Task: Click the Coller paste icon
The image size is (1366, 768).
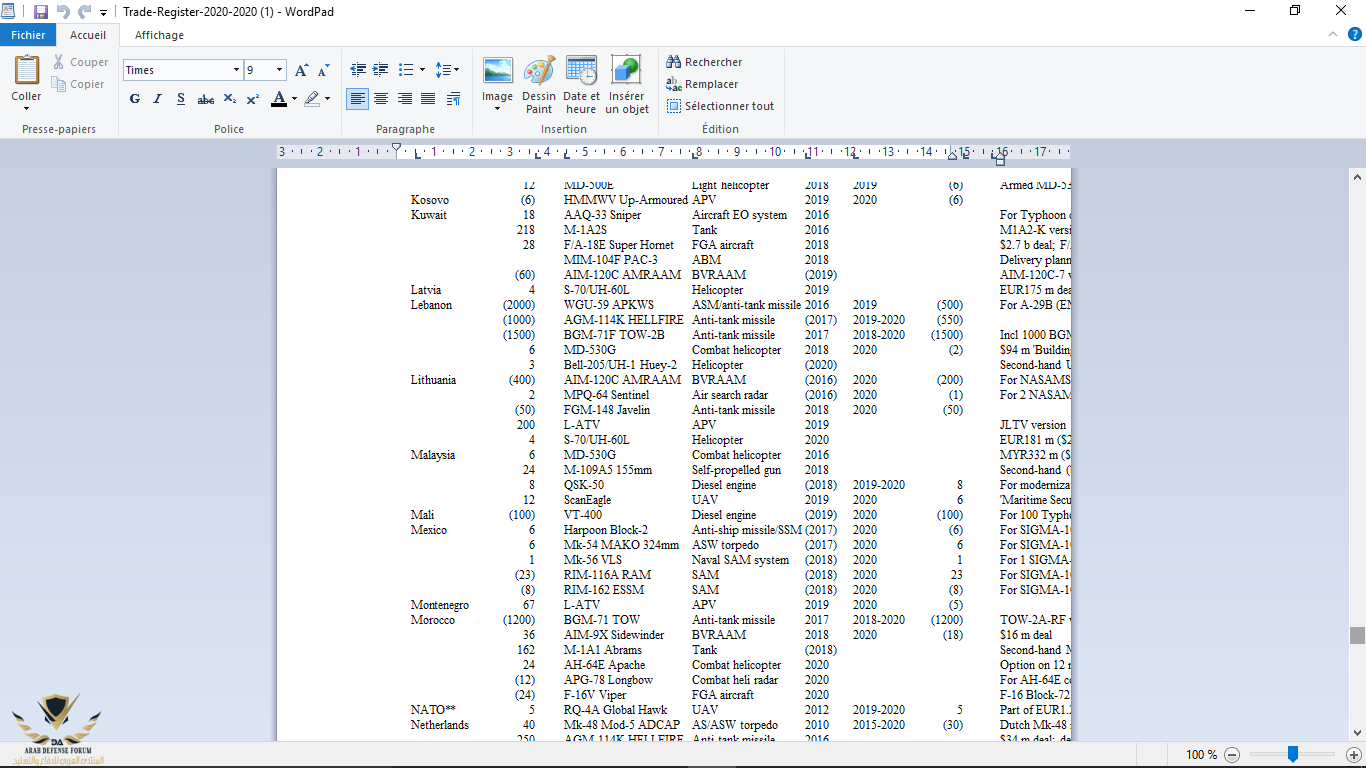Action: tap(26, 72)
